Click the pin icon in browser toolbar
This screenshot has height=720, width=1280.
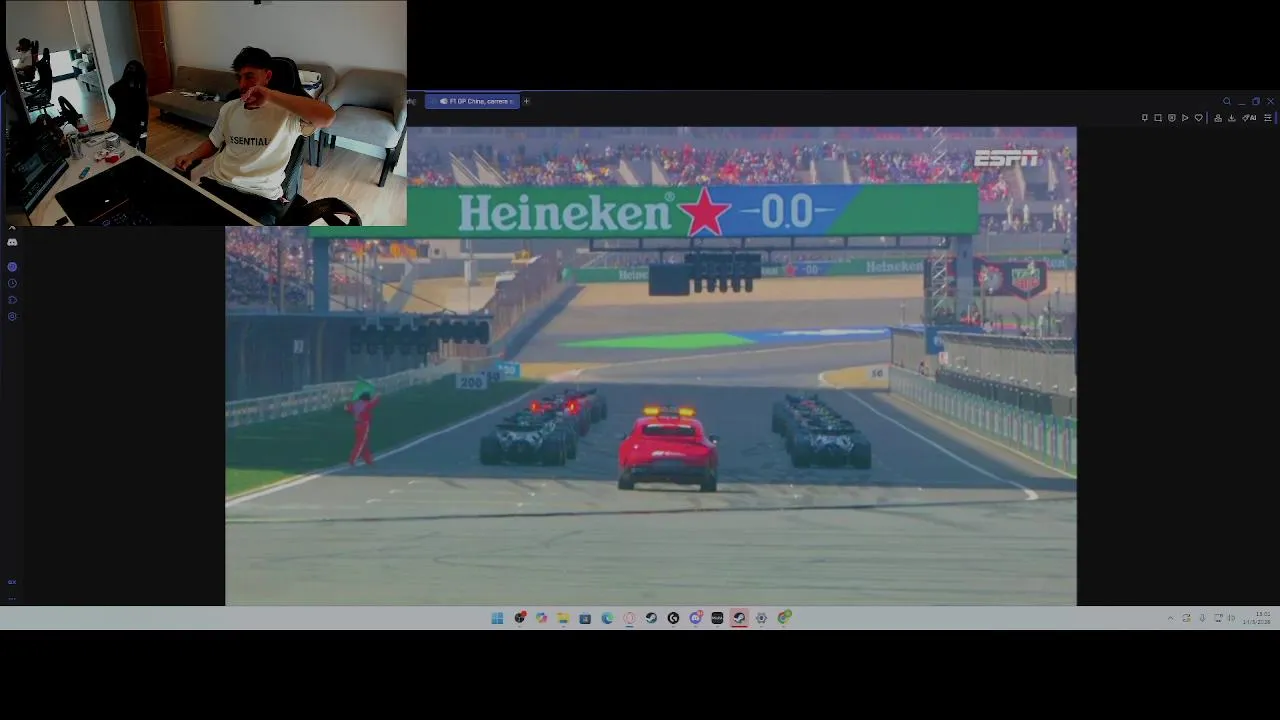pos(1145,118)
